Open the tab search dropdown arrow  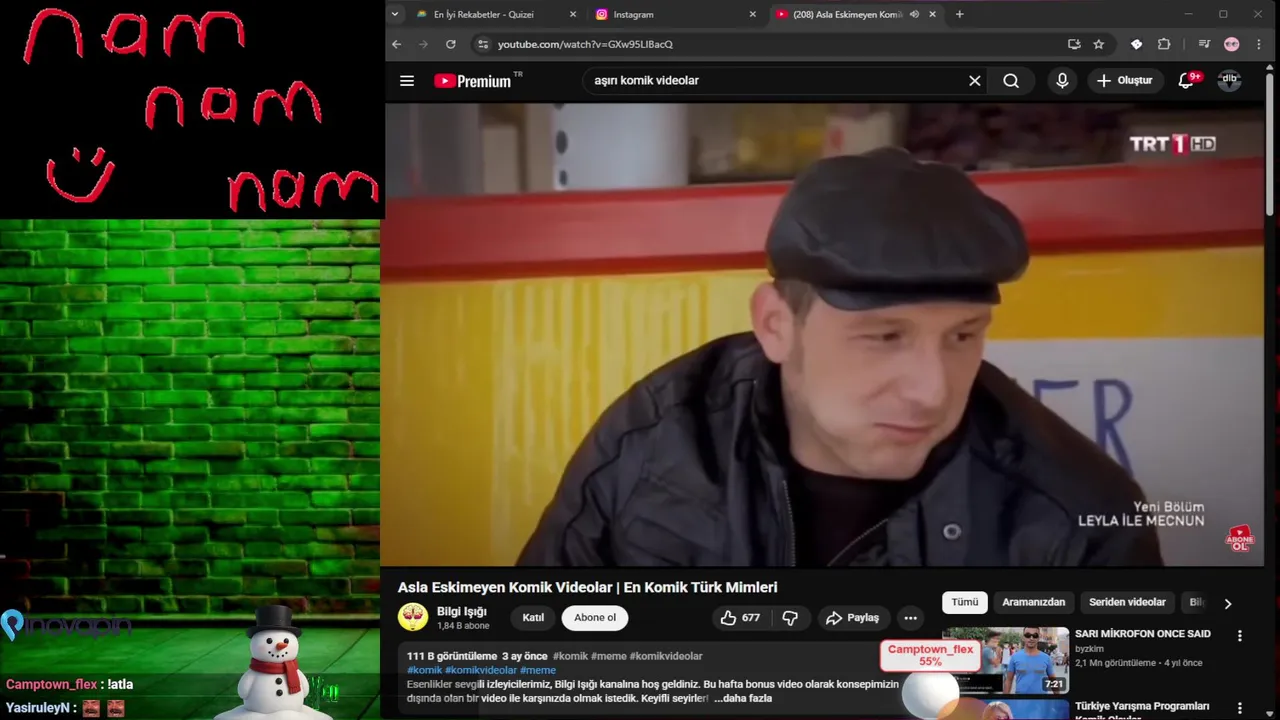(395, 14)
